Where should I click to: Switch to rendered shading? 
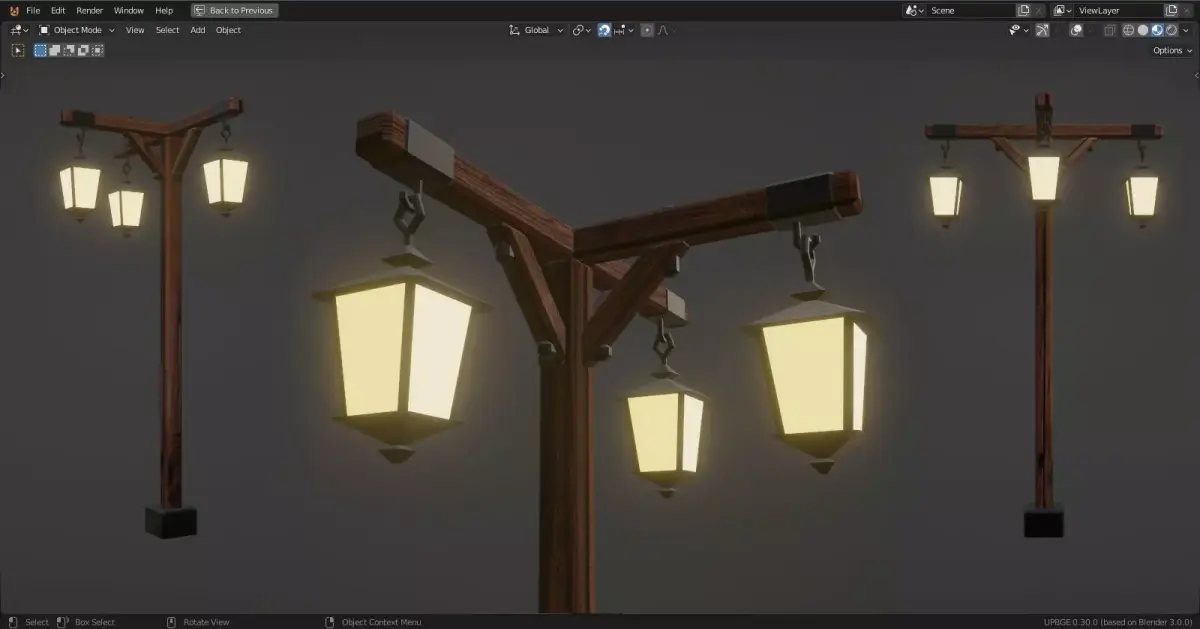point(1171,30)
